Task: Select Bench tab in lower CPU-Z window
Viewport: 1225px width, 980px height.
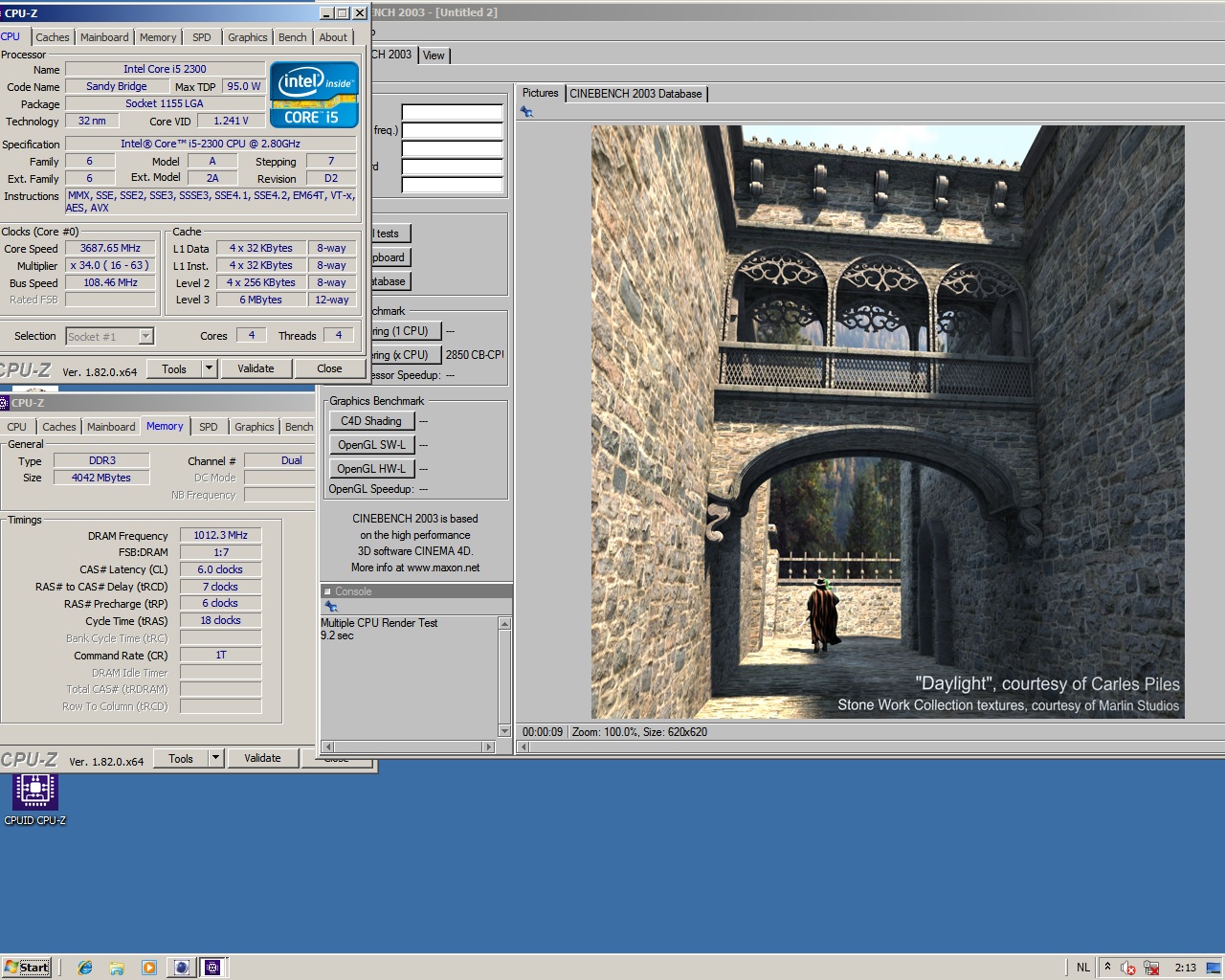Action: [x=299, y=427]
